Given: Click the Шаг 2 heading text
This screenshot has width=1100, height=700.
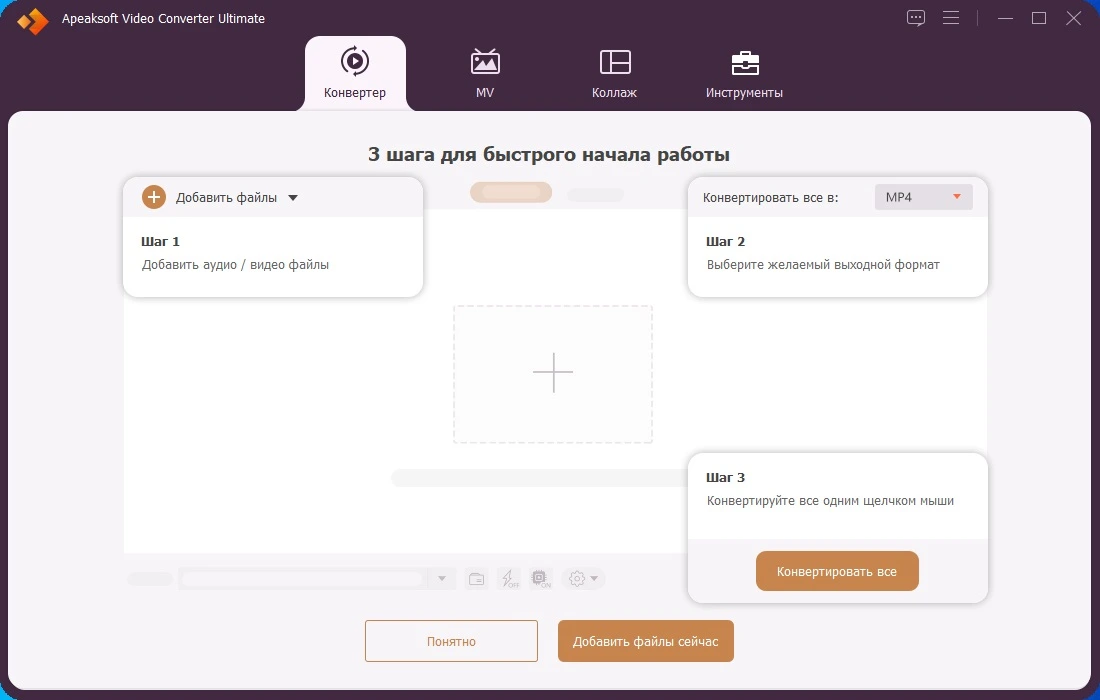Looking at the screenshot, I should (725, 241).
